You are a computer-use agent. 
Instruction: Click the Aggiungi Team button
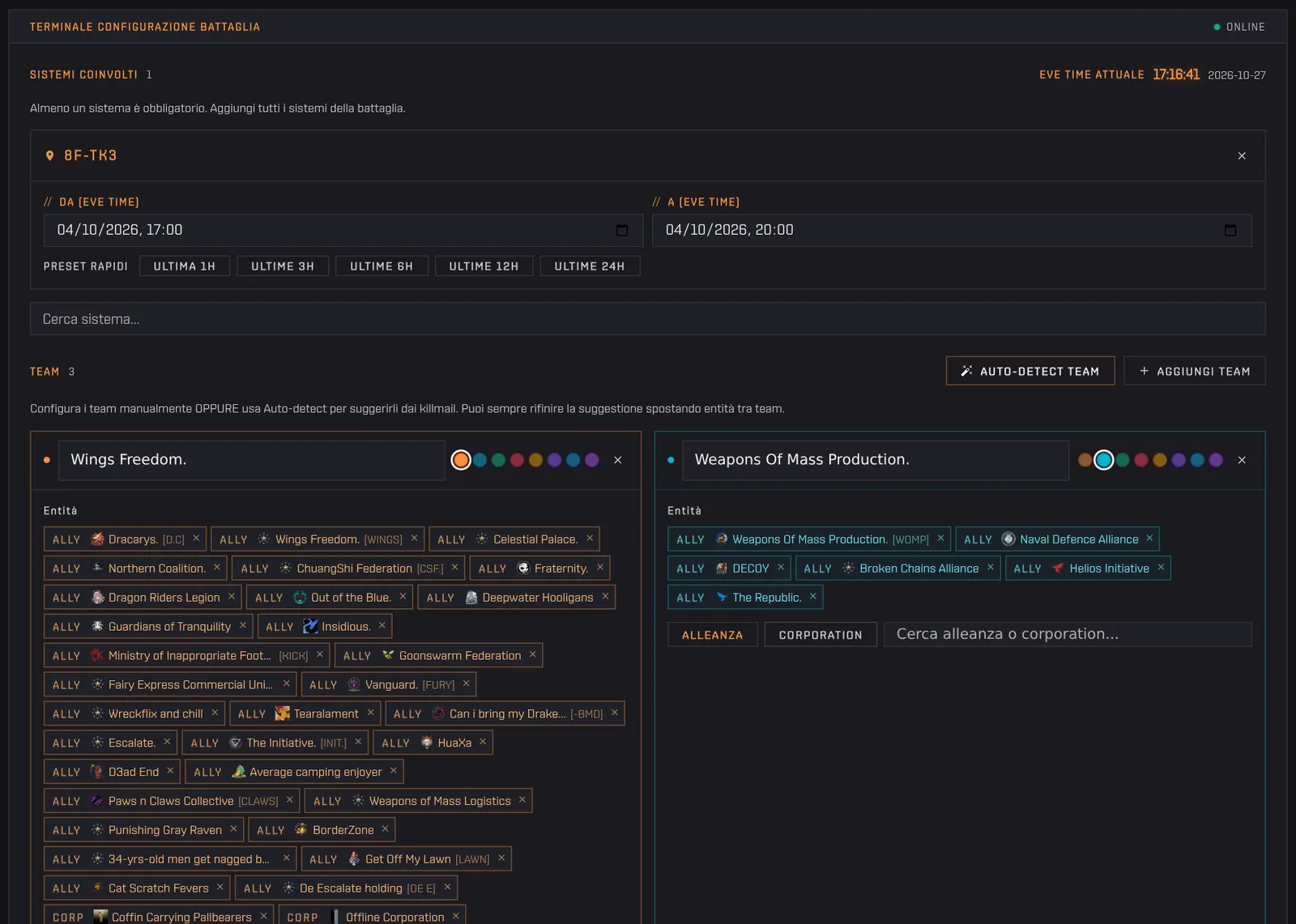point(1195,371)
